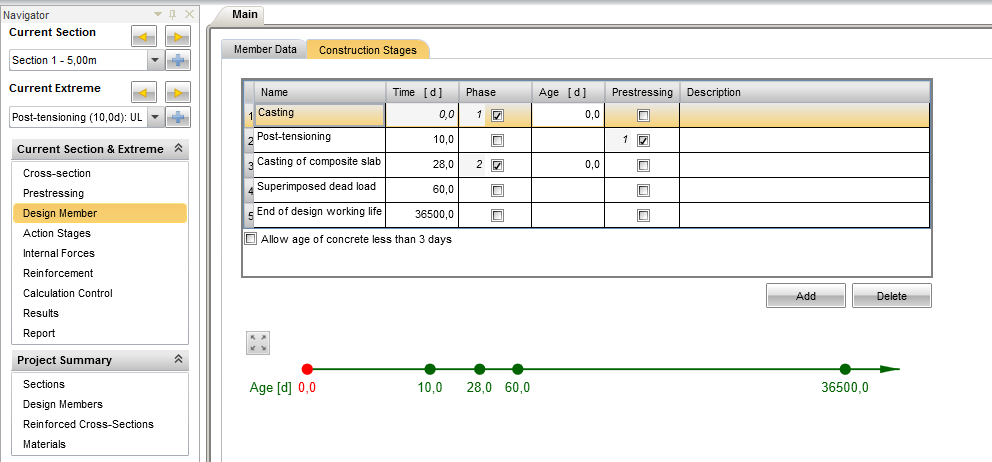Open Internal Forces in navigator
992x462 pixels.
point(58,253)
